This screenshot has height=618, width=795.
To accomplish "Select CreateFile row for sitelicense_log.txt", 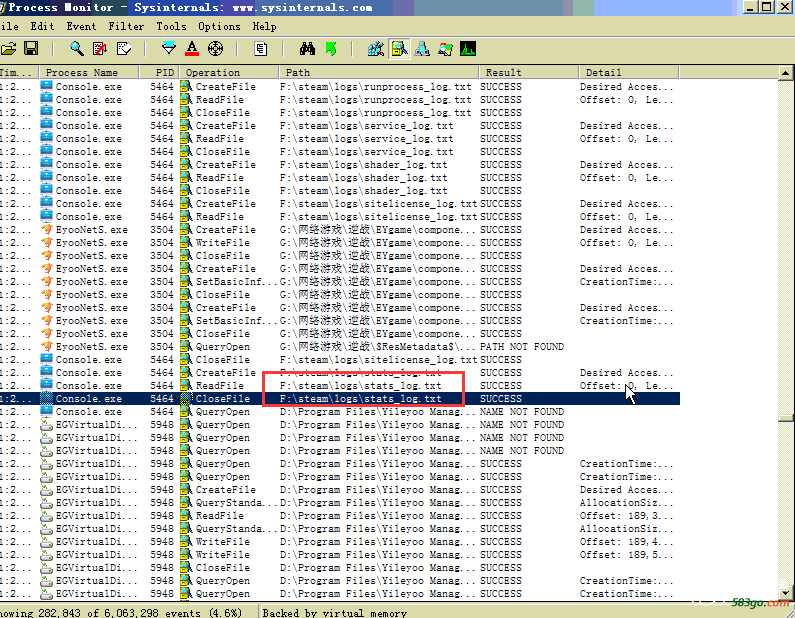I will (x=340, y=204).
